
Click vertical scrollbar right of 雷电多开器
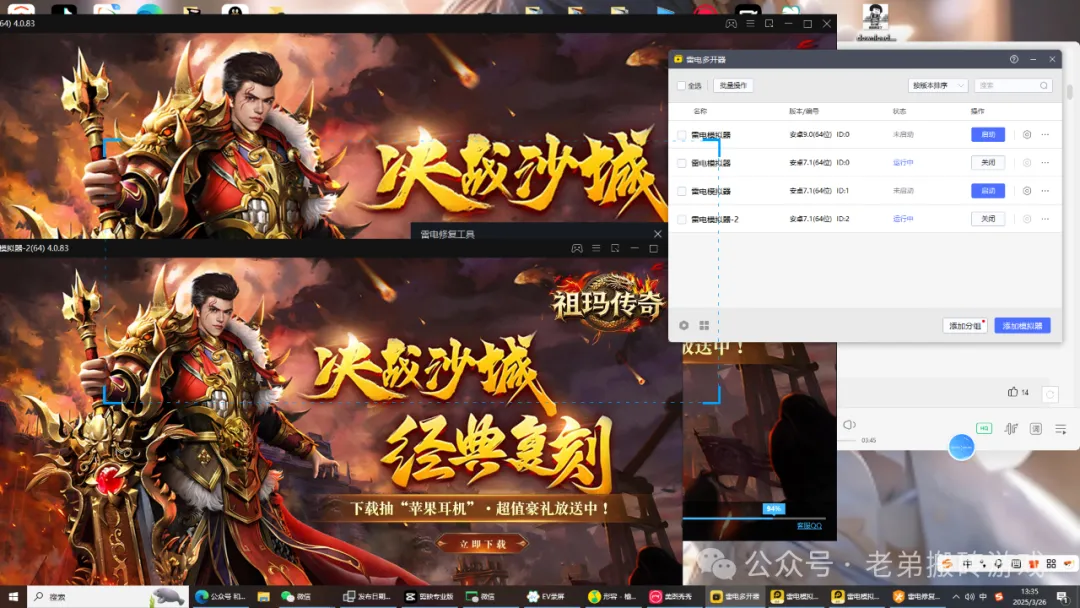point(1070,92)
